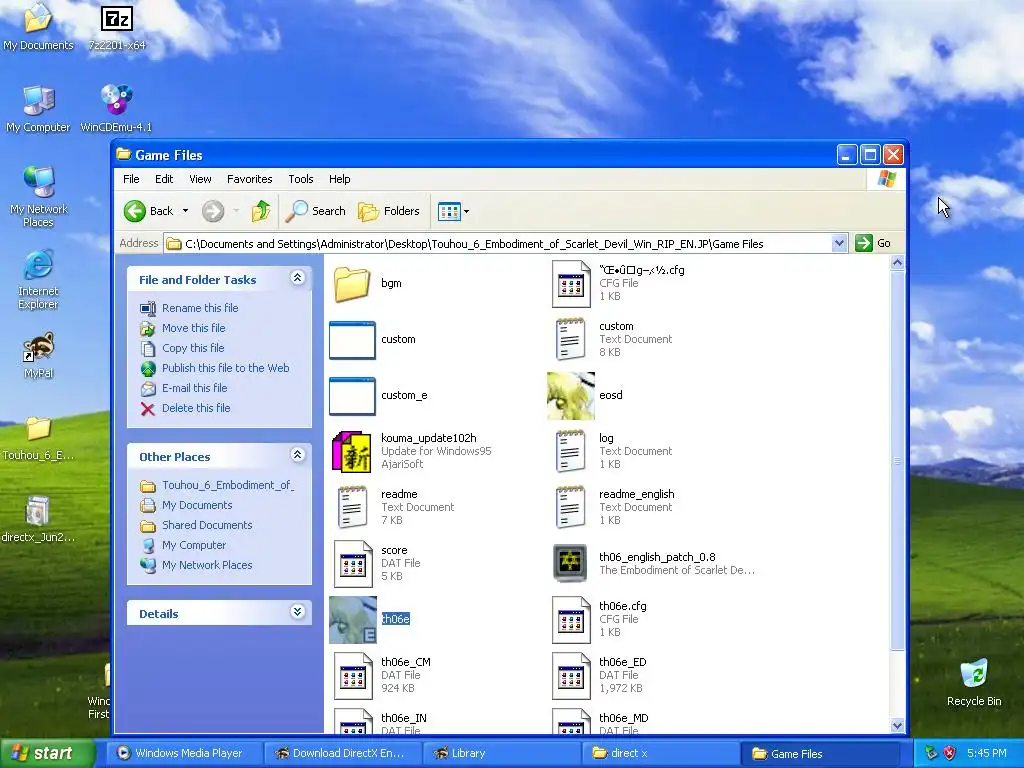Open the View menu

coord(200,179)
